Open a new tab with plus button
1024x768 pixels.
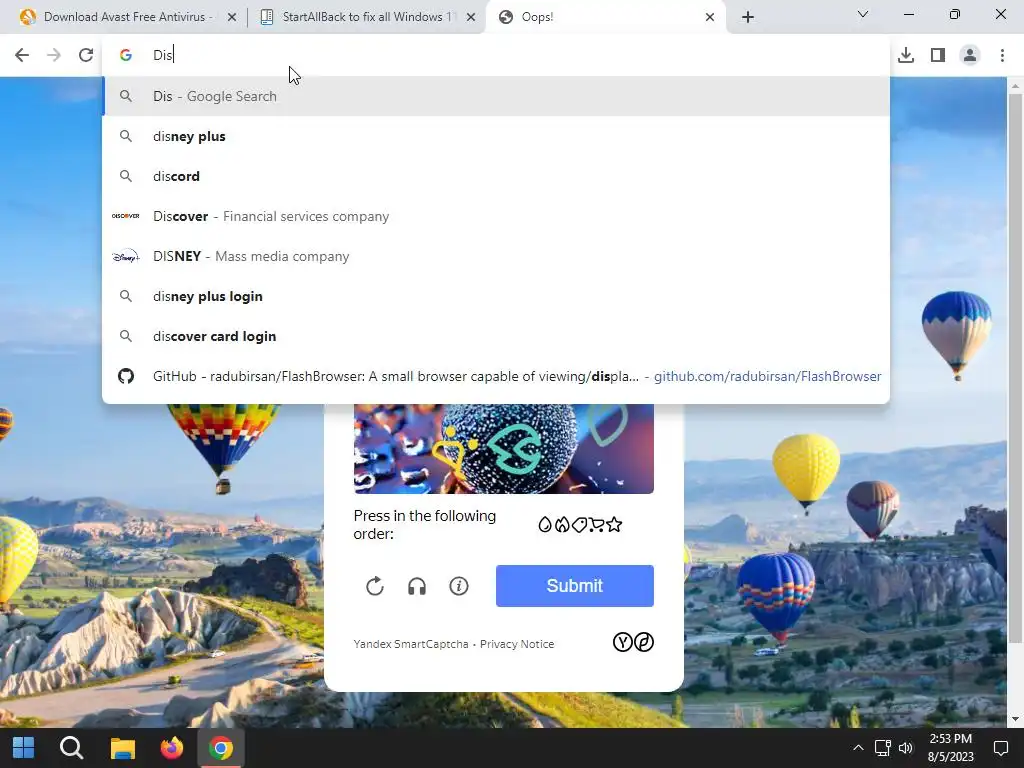[748, 17]
